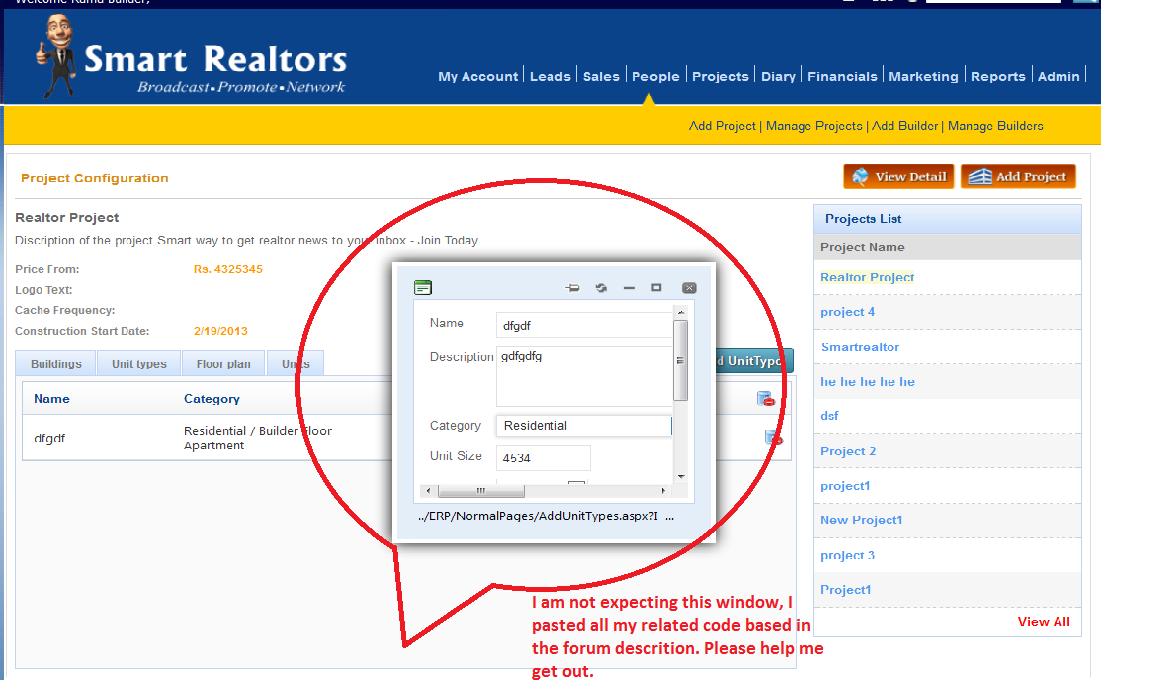Open New Project1 link
1152x680 pixels.
(x=861, y=520)
